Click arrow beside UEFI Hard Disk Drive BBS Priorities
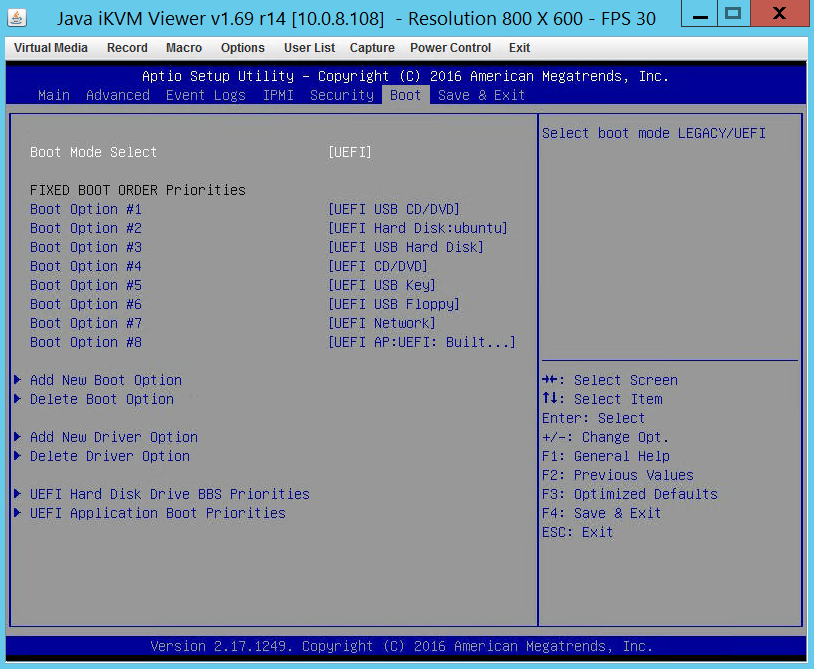 18,494
